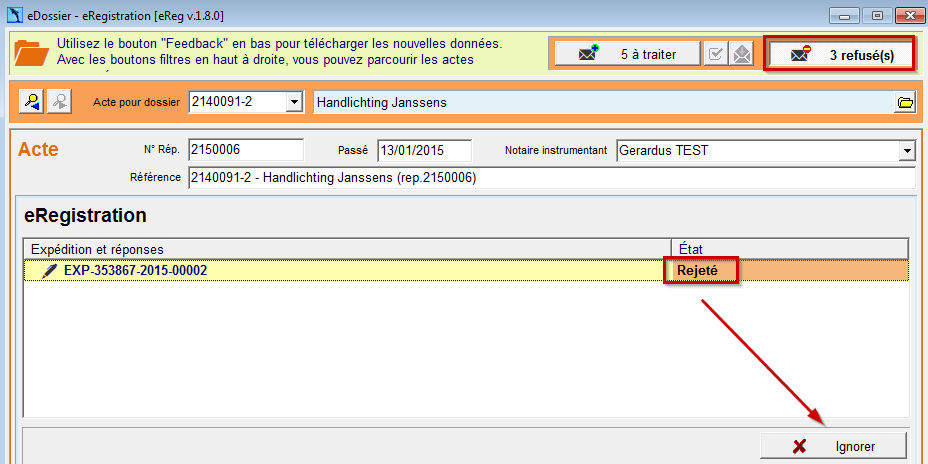Screen dimensions: 928x464
Task: Click the Passé date field 13/01/2015
Action: pyautogui.click(x=424, y=150)
